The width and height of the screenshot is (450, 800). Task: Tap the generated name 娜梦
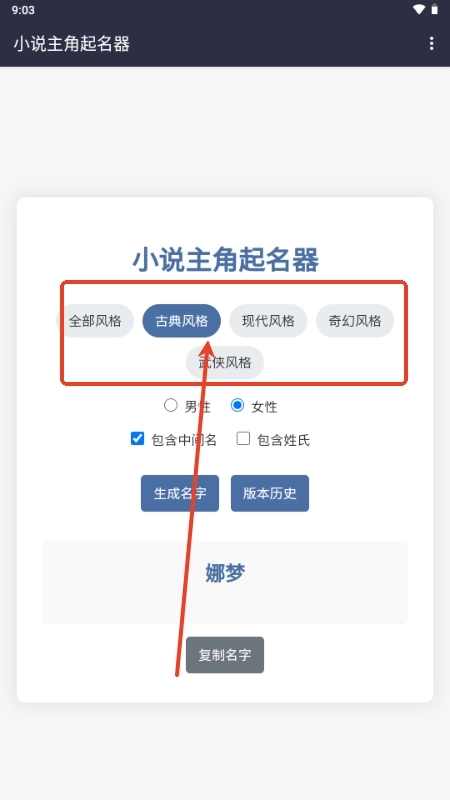[x=225, y=573]
